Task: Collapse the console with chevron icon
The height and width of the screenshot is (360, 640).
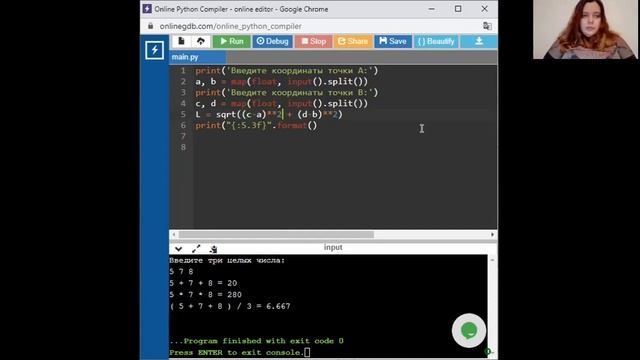Action: [x=178, y=249]
